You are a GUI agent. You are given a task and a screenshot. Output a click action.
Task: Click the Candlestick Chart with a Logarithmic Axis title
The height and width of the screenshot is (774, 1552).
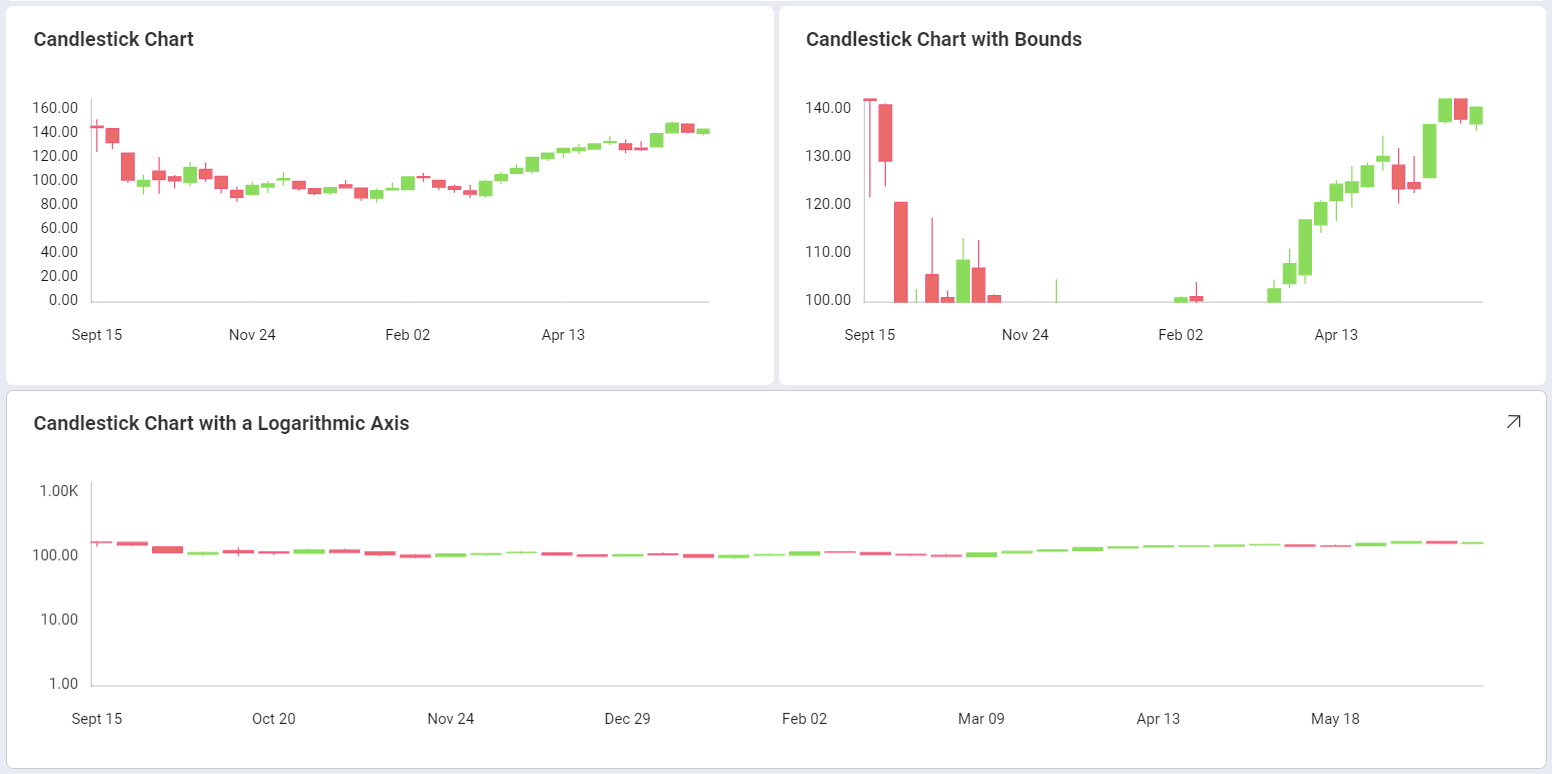click(x=221, y=423)
